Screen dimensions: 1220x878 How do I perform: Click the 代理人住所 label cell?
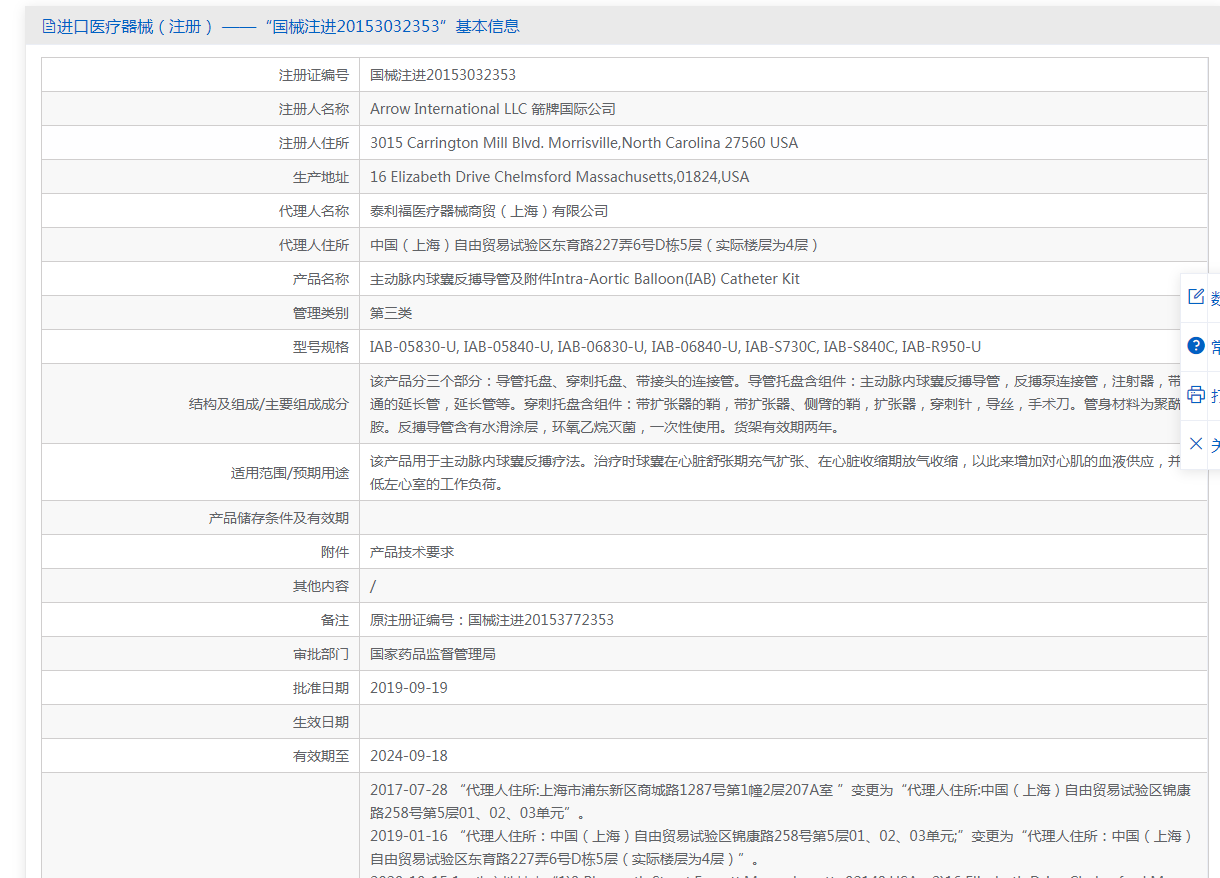click(200, 245)
